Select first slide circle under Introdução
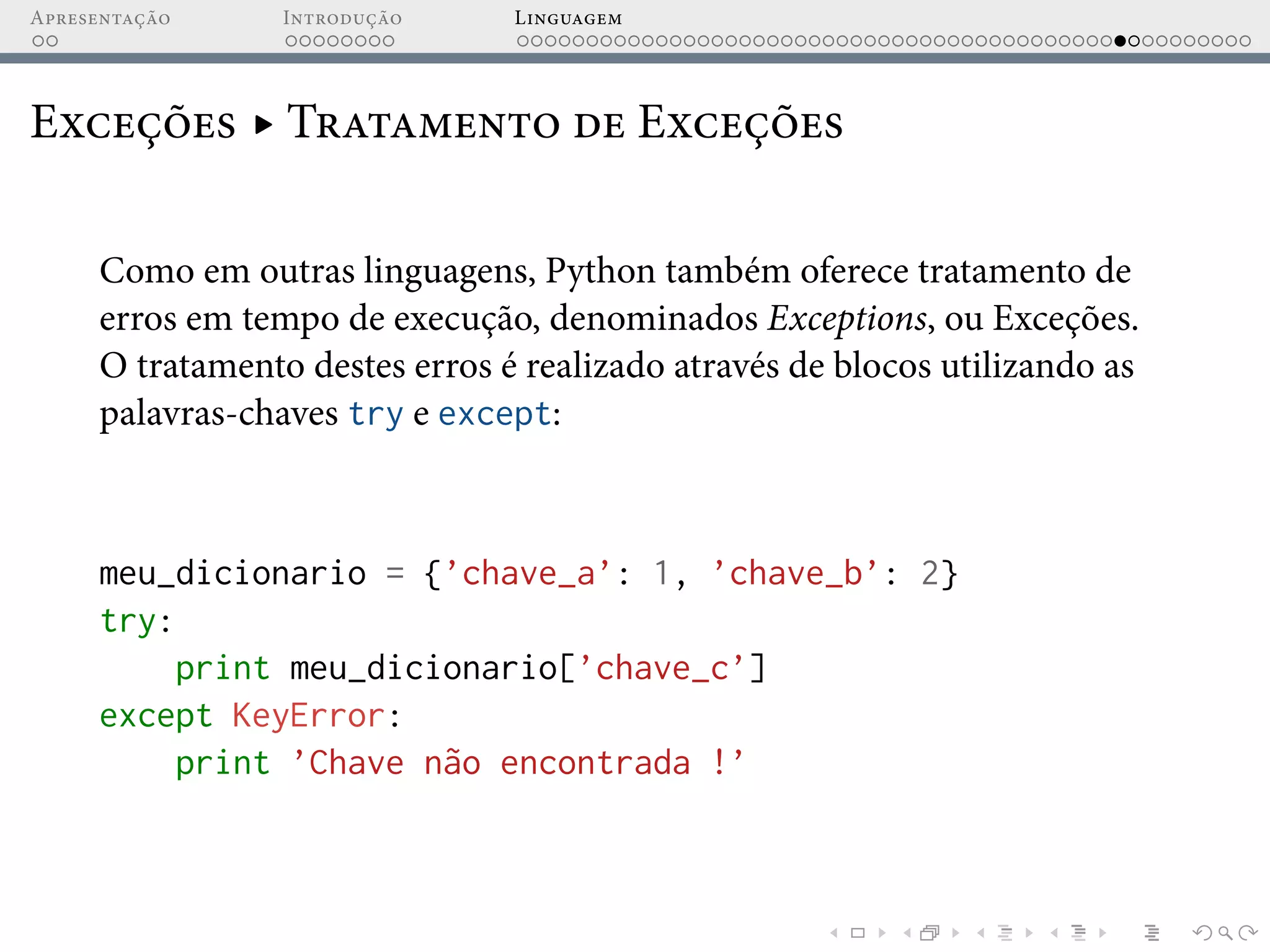The width and height of the screenshot is (1270, 952). click(x=291, y=41)
